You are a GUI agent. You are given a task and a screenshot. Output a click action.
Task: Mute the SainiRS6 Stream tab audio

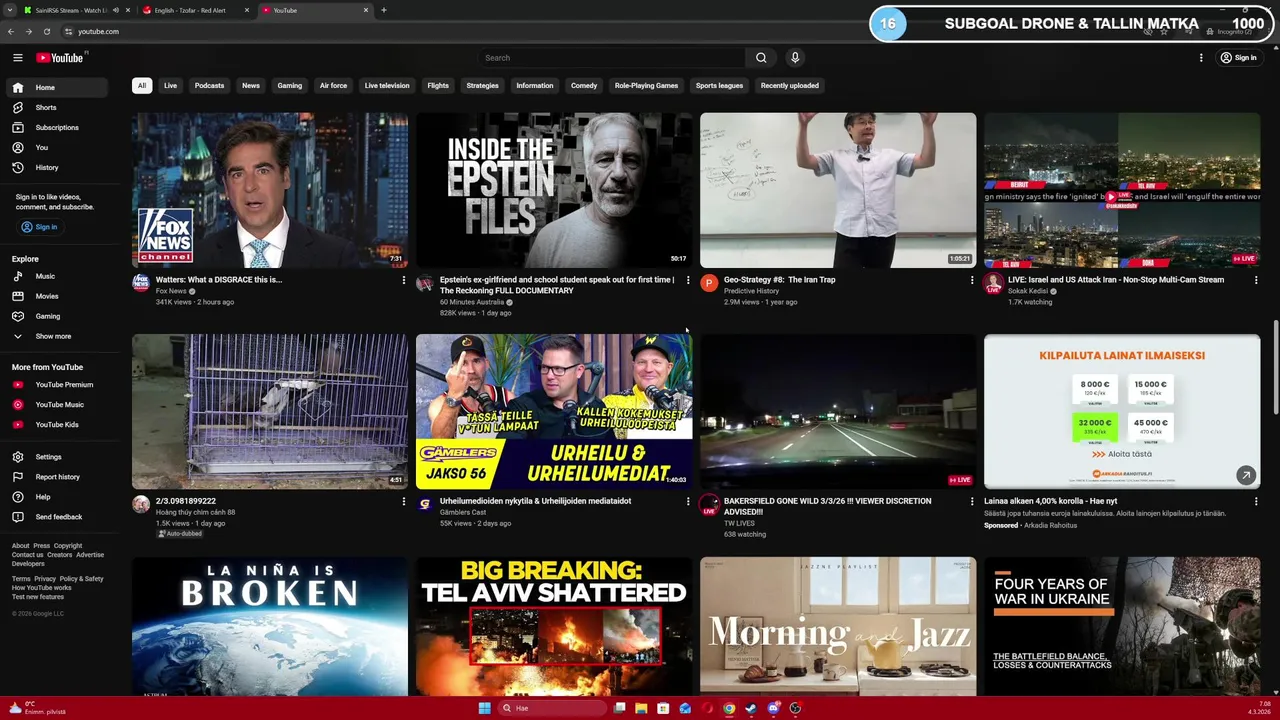click(x=115, y=10)
